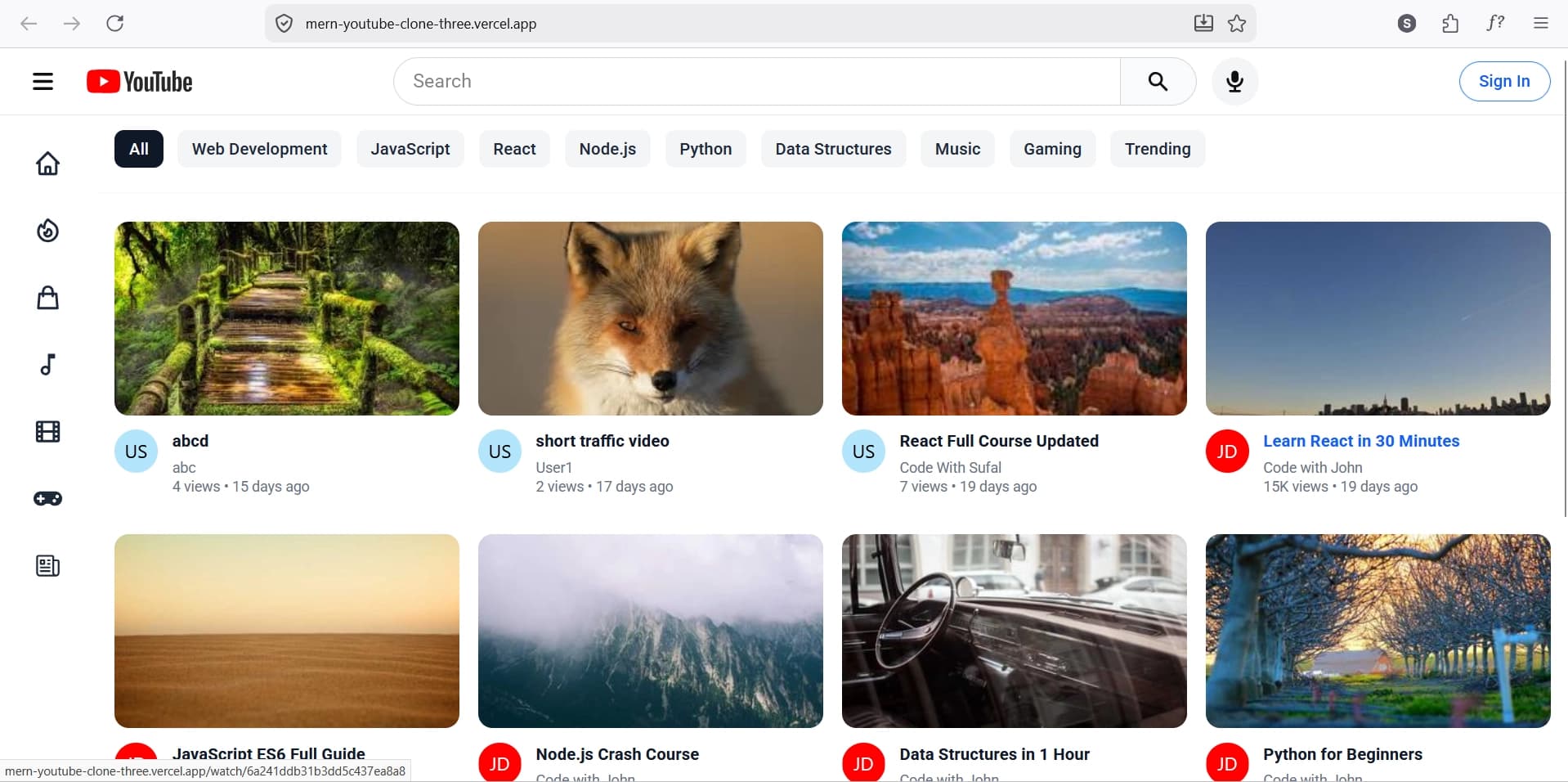Filter by JavaScript category
Viewport: 1568px width, 782px height.
410,149
